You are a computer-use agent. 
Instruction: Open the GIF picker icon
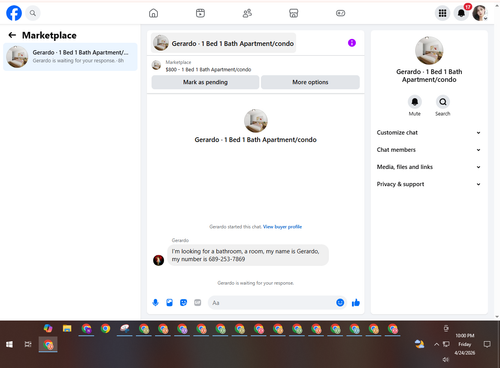click(198, 303)
